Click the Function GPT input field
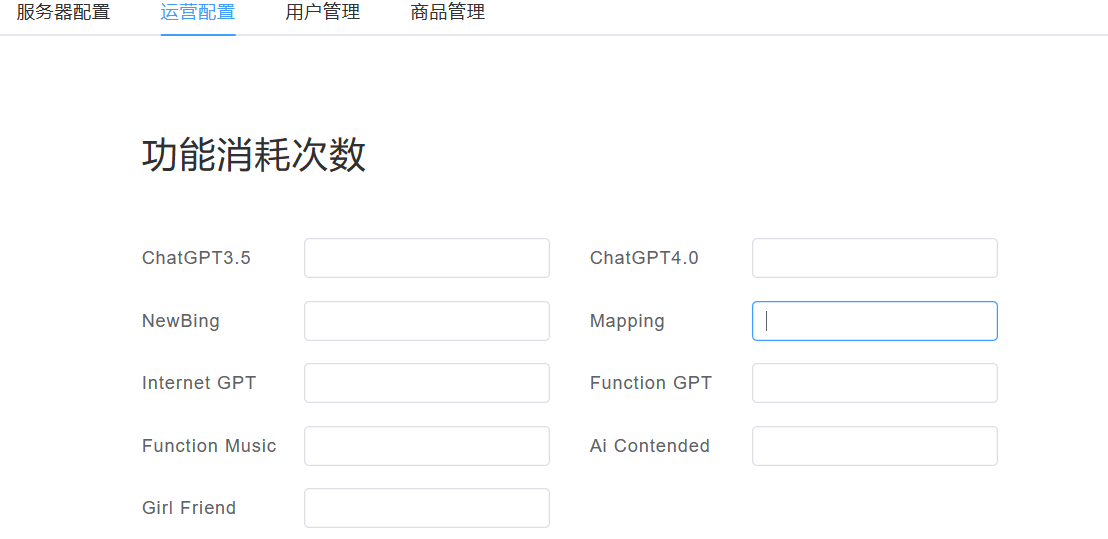This screenshot has width=1108, height=539. [x=875, y=383]
